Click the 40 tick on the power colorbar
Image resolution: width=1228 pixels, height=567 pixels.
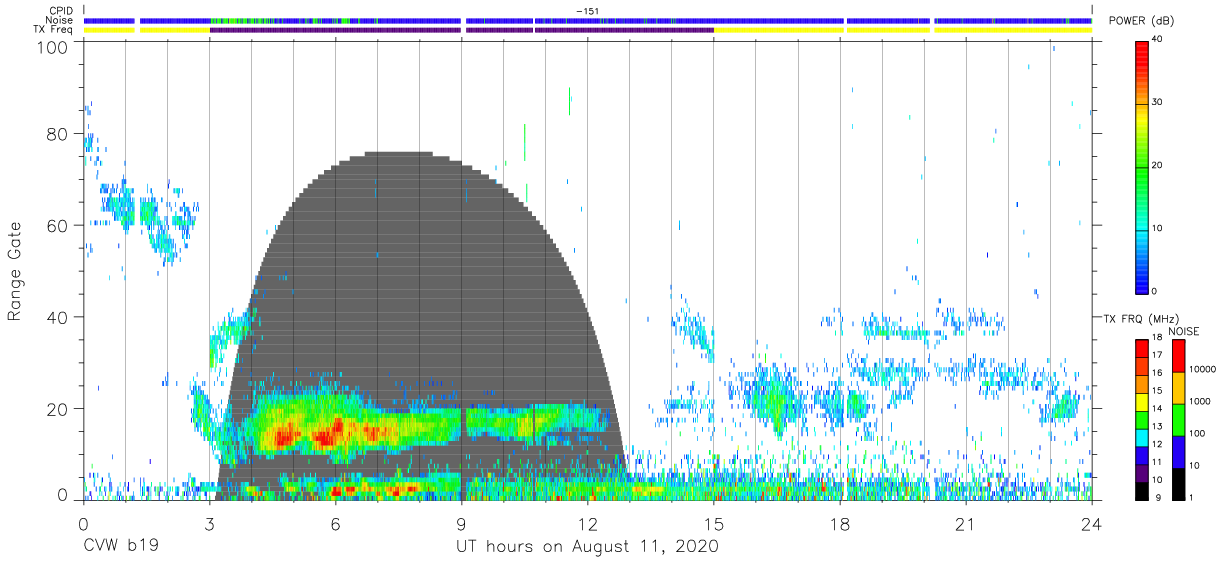(x=1157, y=39)
